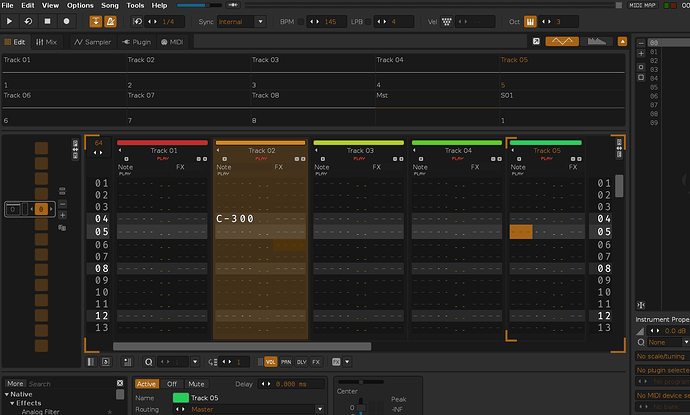Click the More button in the effects panel
Viewport: 690px width, 415px height.
point(15,383)
